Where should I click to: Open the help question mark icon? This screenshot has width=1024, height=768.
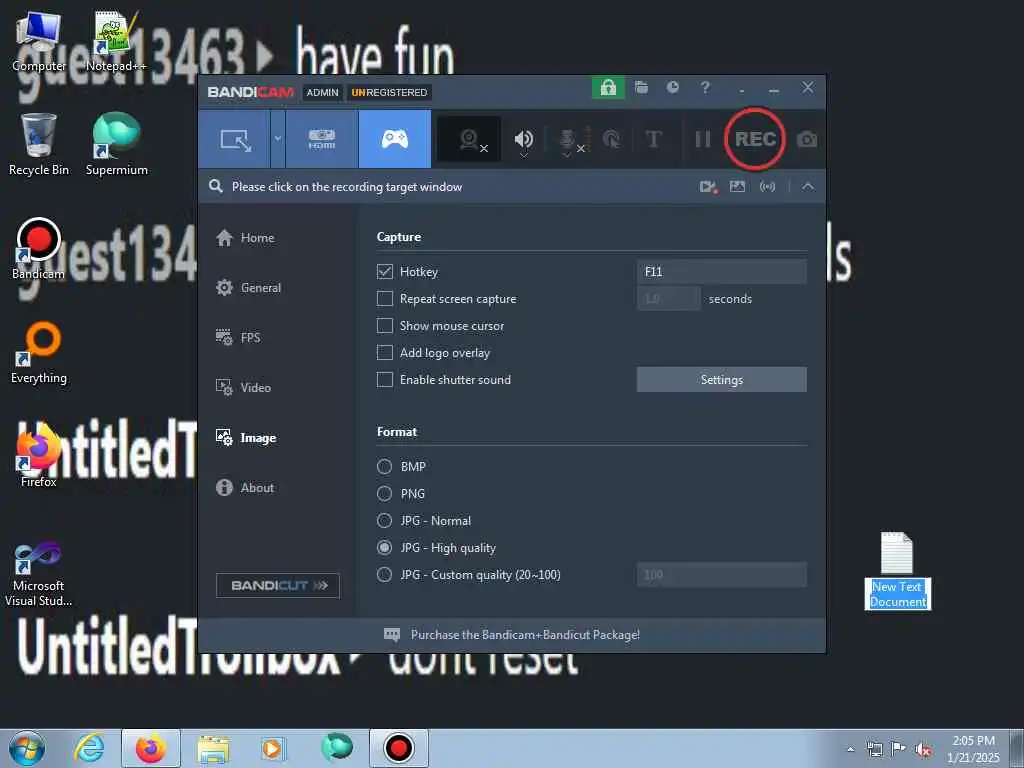pos(705,88)
